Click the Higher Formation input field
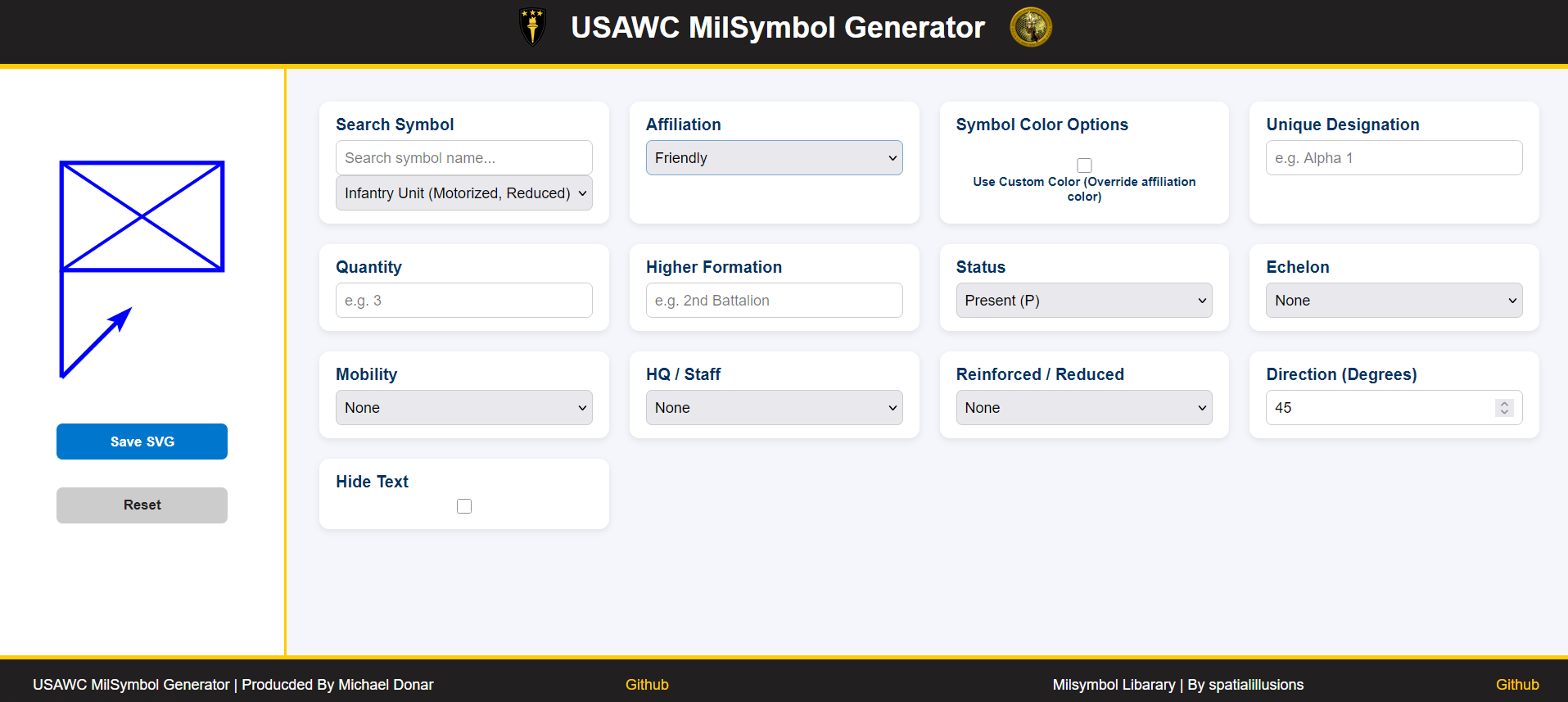The image size is (1568, 702). (773, 300)
